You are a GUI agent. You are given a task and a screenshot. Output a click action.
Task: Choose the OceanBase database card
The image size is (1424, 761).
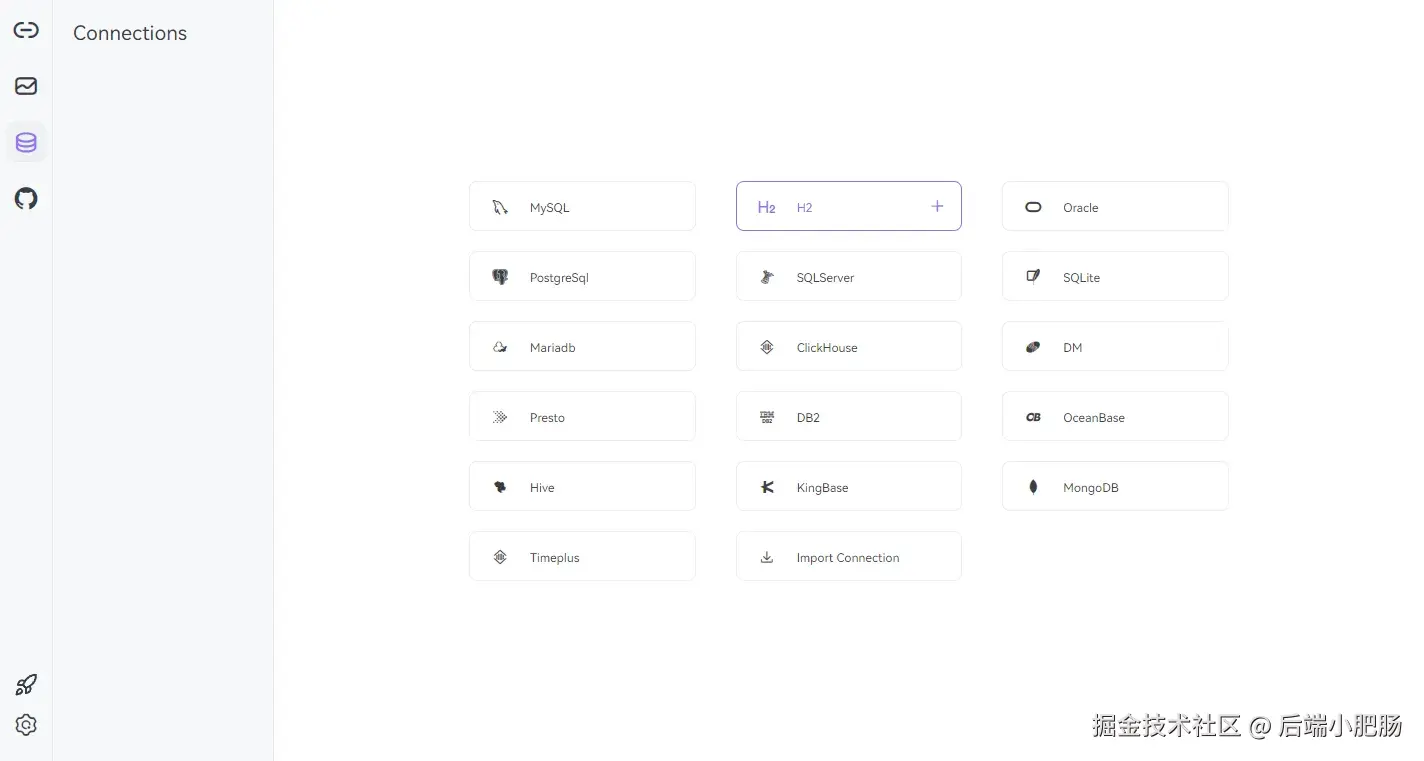[x=1114, y=416]
